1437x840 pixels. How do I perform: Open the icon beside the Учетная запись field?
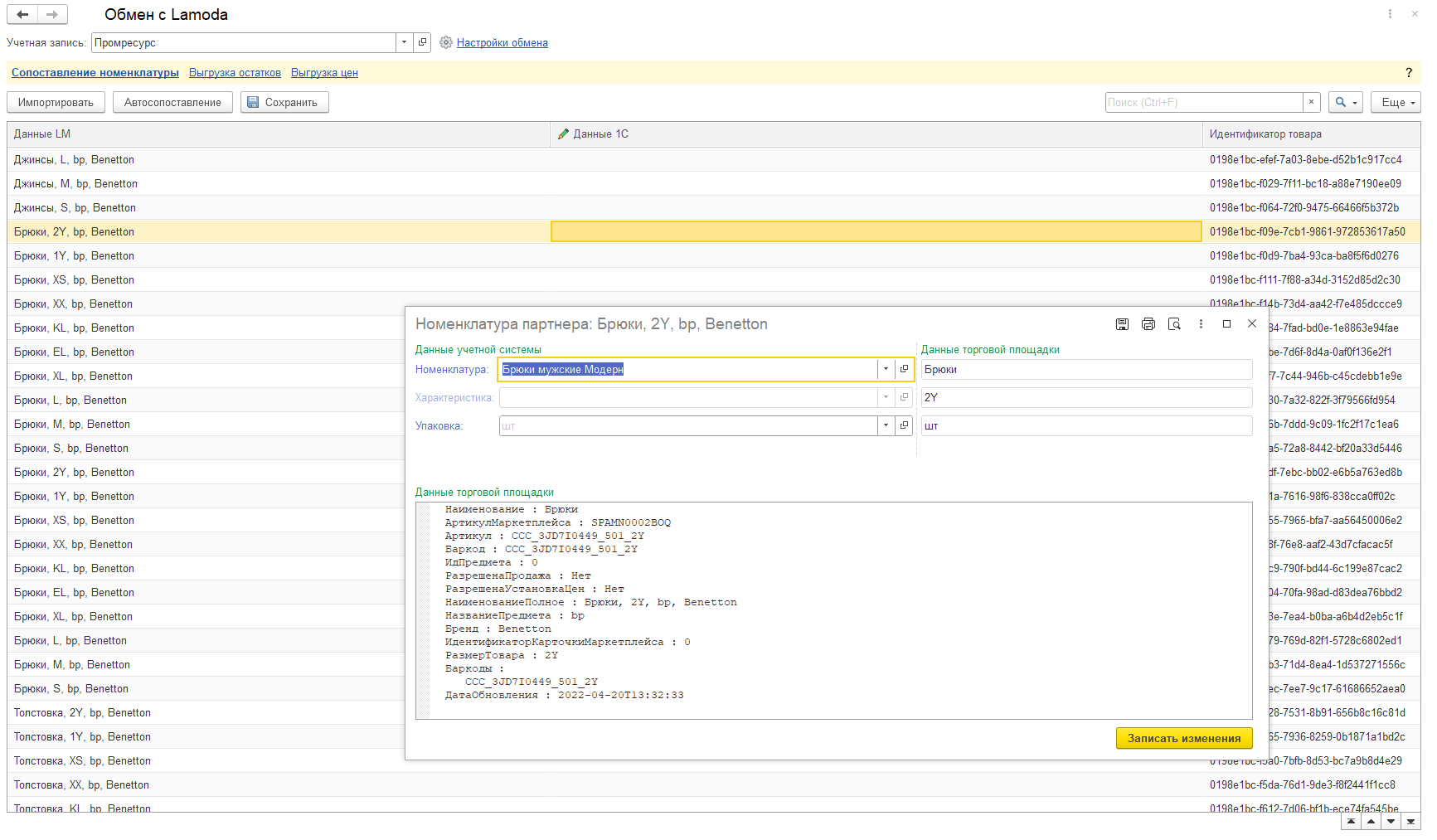click(x=422, y=42)
